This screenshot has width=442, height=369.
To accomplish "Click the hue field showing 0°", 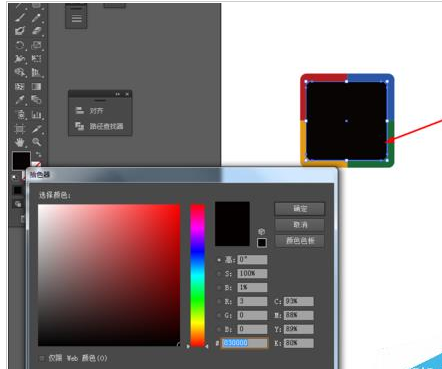I will point(252,260).
